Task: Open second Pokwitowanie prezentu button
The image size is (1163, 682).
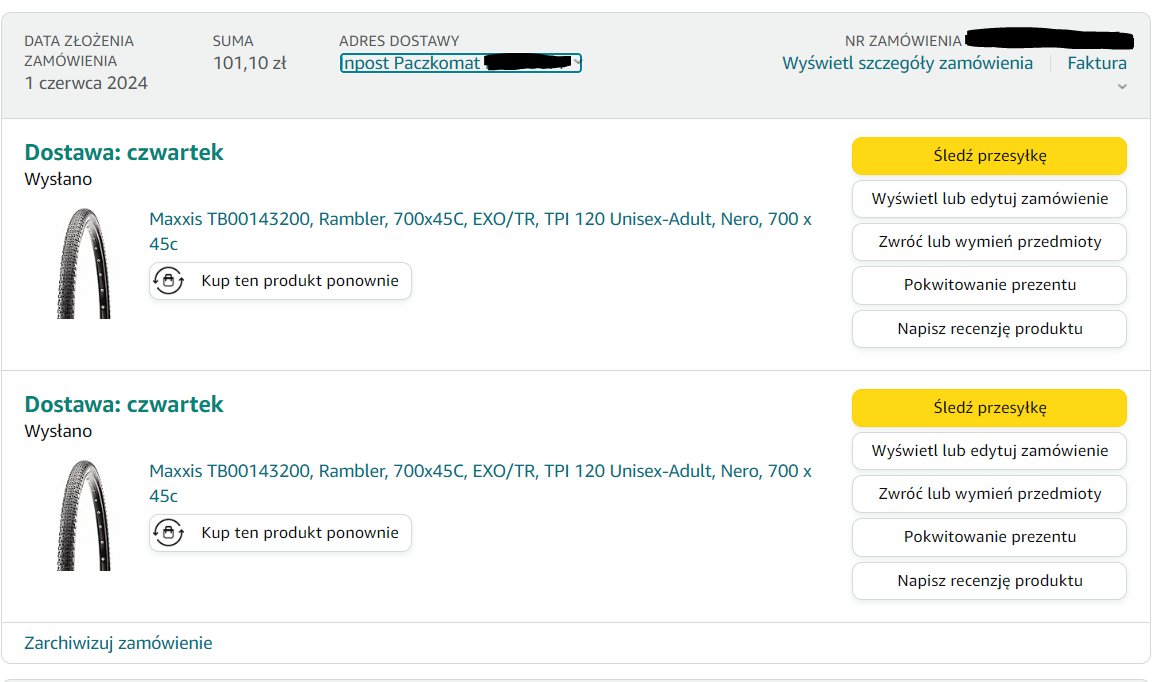Action: coord(989,537)
